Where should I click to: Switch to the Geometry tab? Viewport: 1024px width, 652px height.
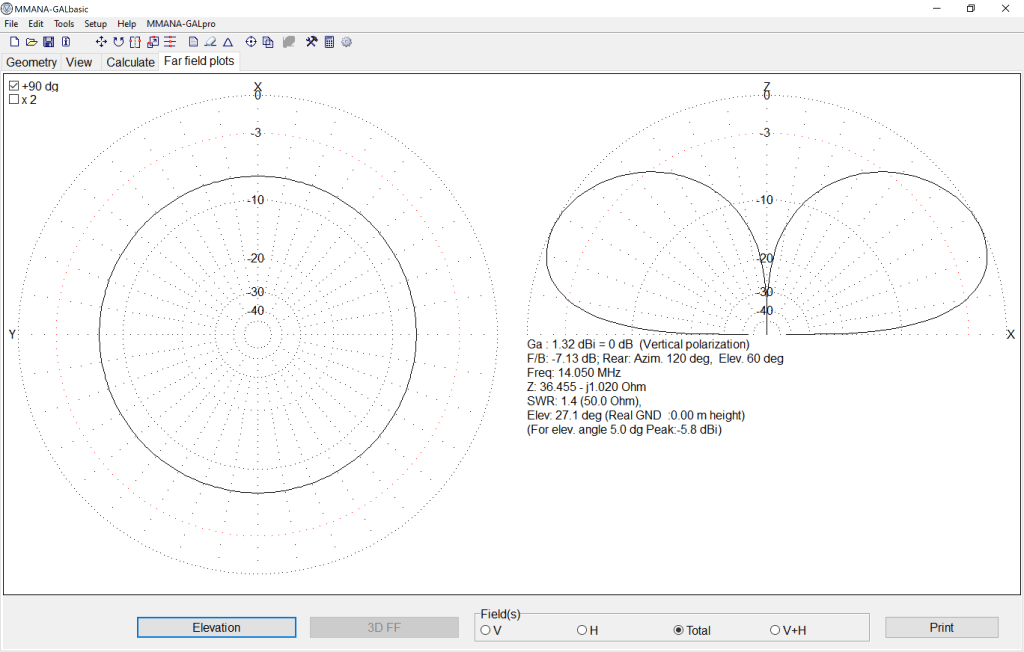point(32,62)
